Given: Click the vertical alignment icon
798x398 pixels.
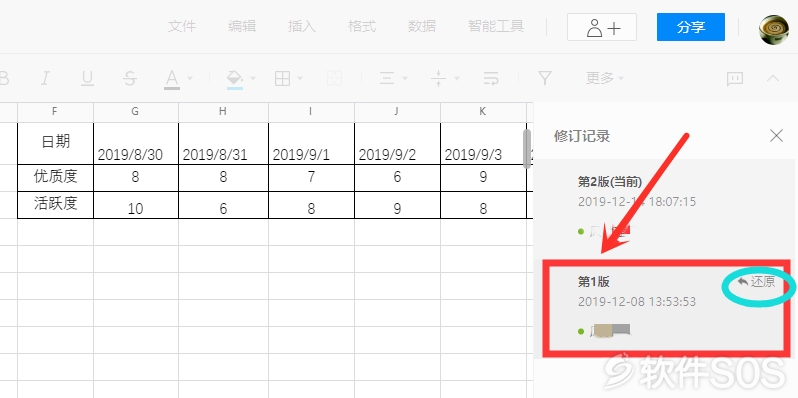Looking at the screenshot, I should pos(438,78).
